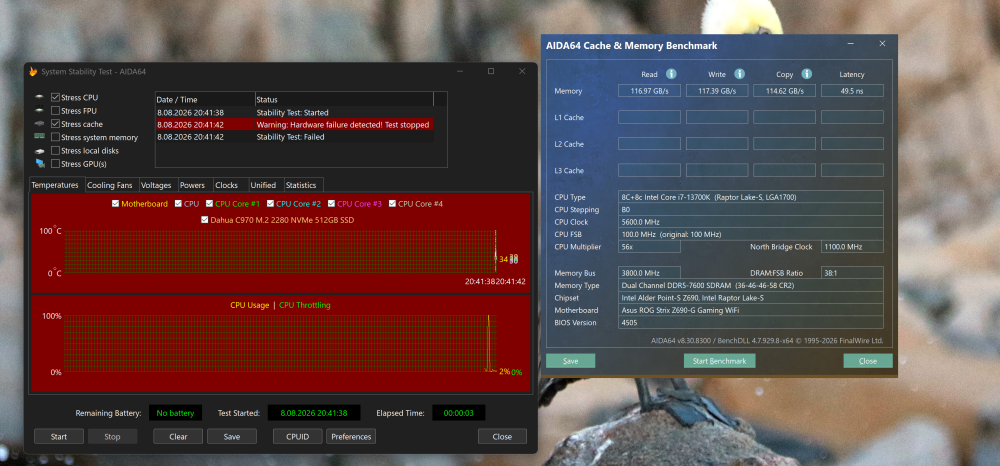Switch to the Cooling Fans tab
Screen dimensions: 1000x466
110,185
